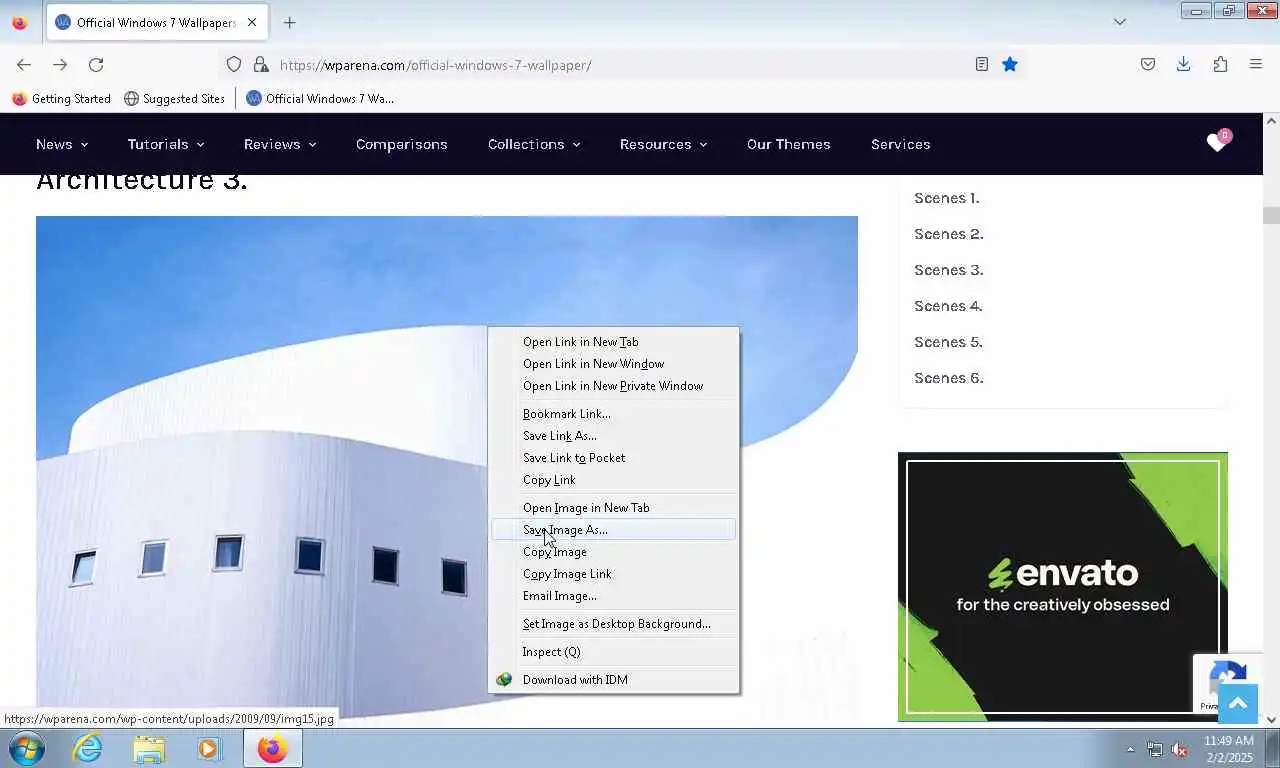Click the Envato advertisement banner
The image size is (1280, 768).
point(1063,587)
